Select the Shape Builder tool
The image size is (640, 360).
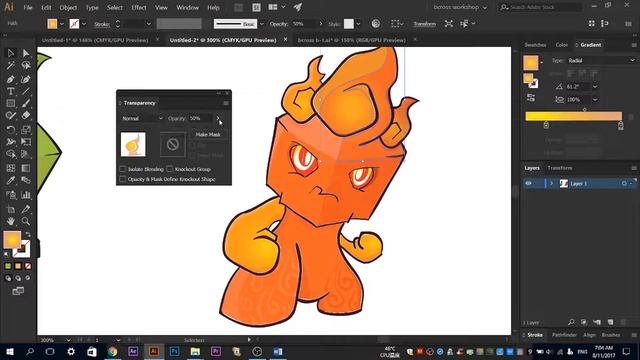click(x=11, y=154)
